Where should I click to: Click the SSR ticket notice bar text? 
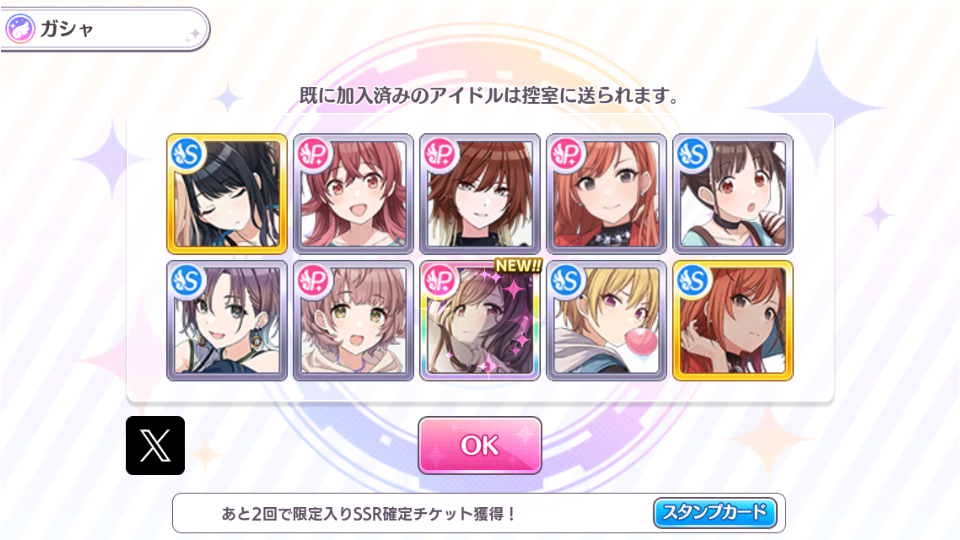point(369,513)
